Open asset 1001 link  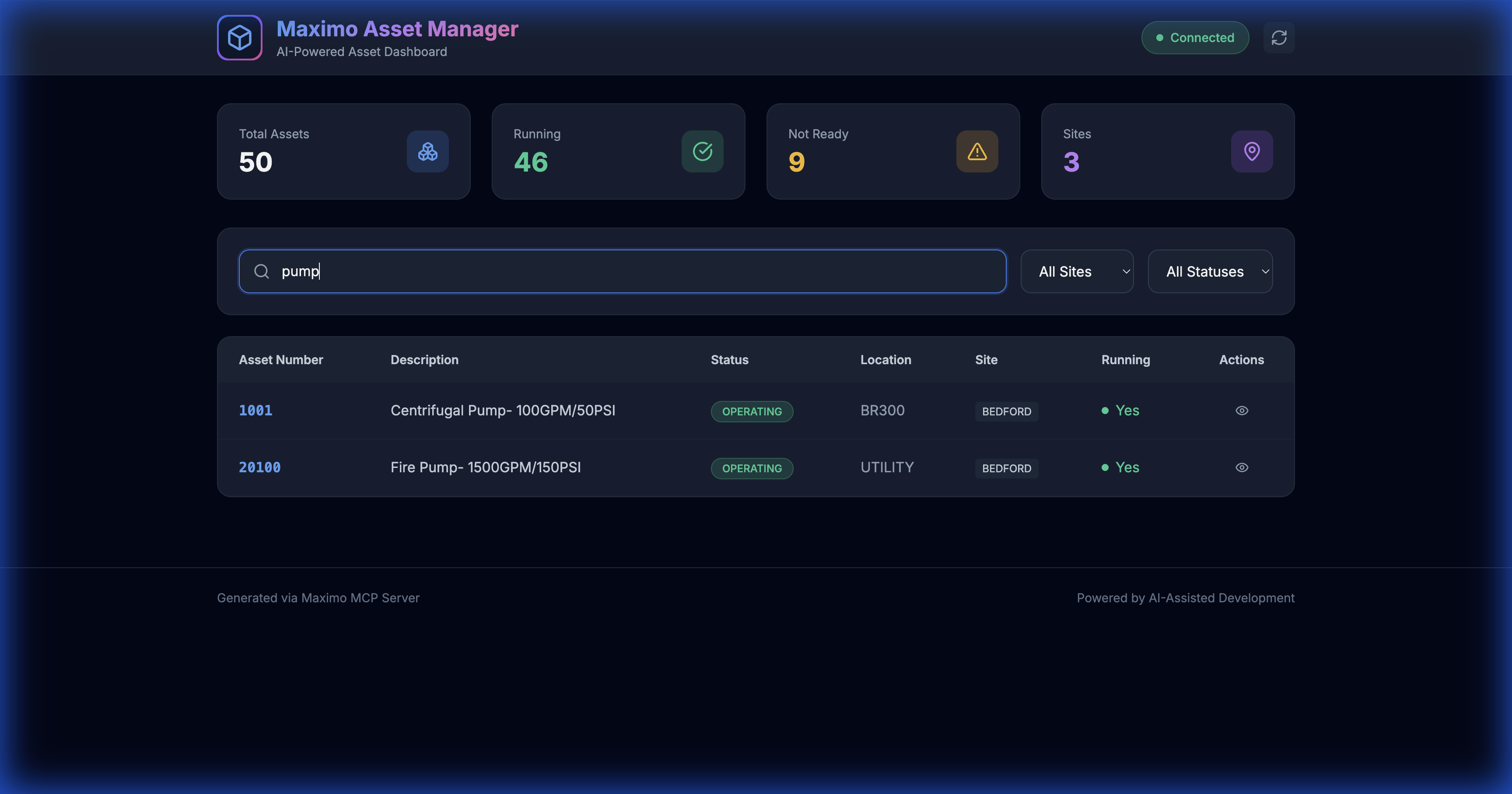coord(255,411)
